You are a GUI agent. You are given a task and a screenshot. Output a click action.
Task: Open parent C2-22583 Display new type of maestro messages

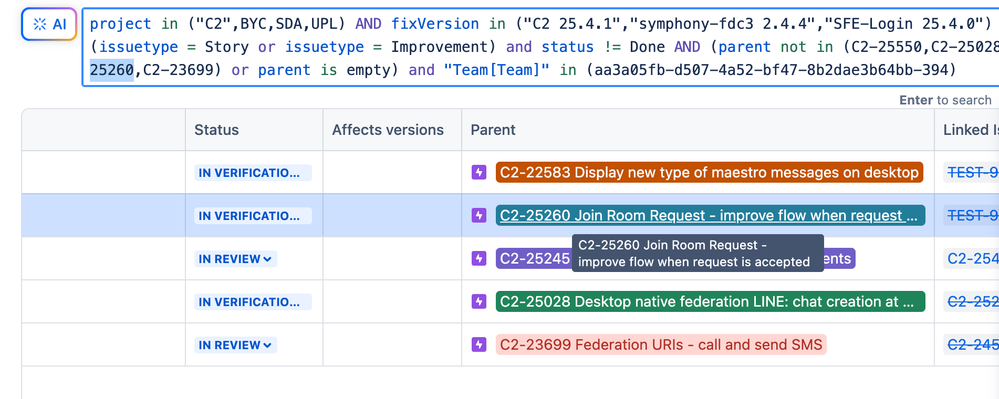point(709,172)
